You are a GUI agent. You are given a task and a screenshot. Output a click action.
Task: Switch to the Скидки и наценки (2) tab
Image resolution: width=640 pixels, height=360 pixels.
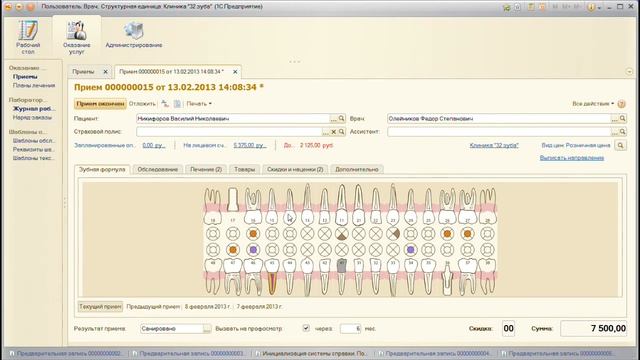tap(295, 169)
